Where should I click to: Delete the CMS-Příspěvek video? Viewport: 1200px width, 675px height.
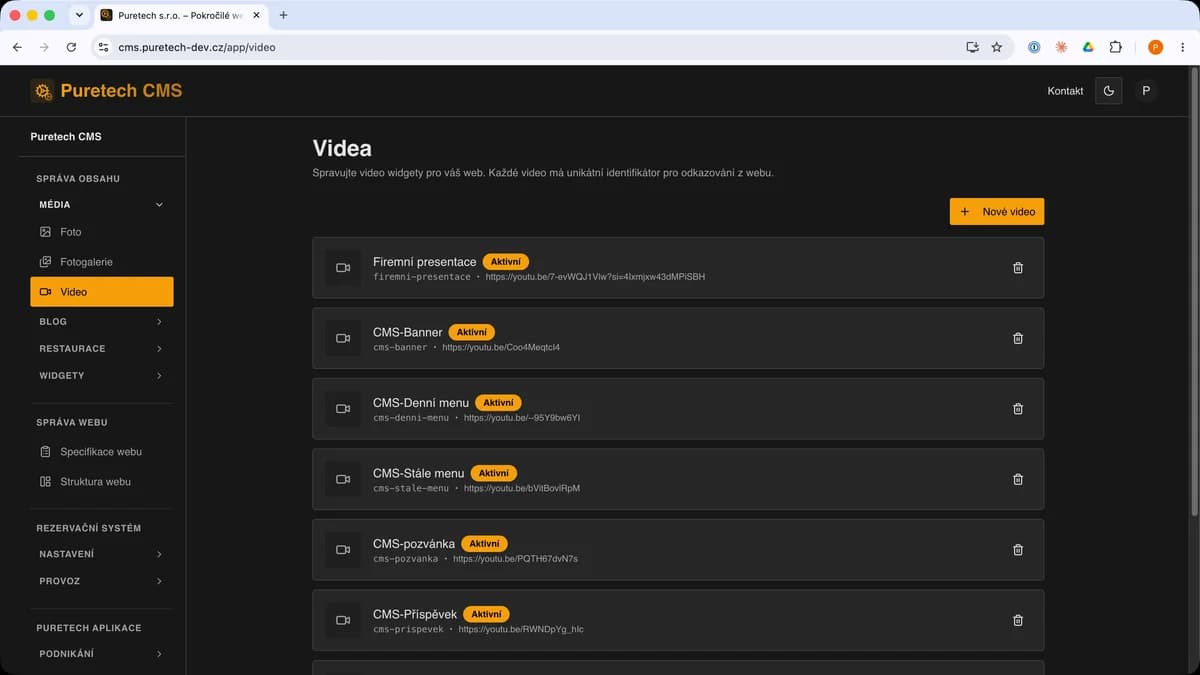coord(1018,620)
